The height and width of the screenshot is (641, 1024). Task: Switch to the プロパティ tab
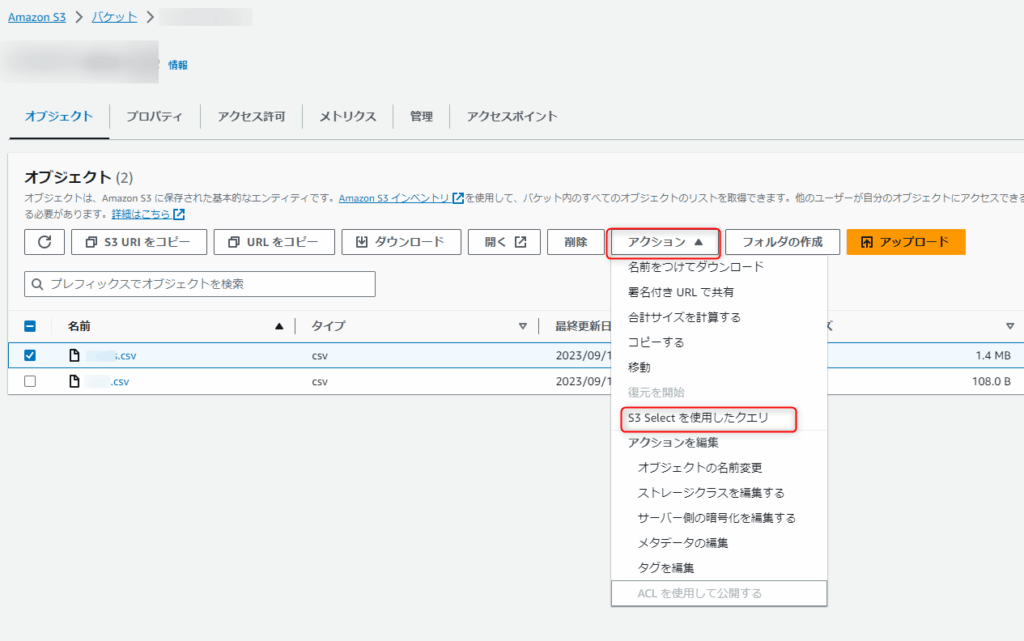tap(154, 117)
